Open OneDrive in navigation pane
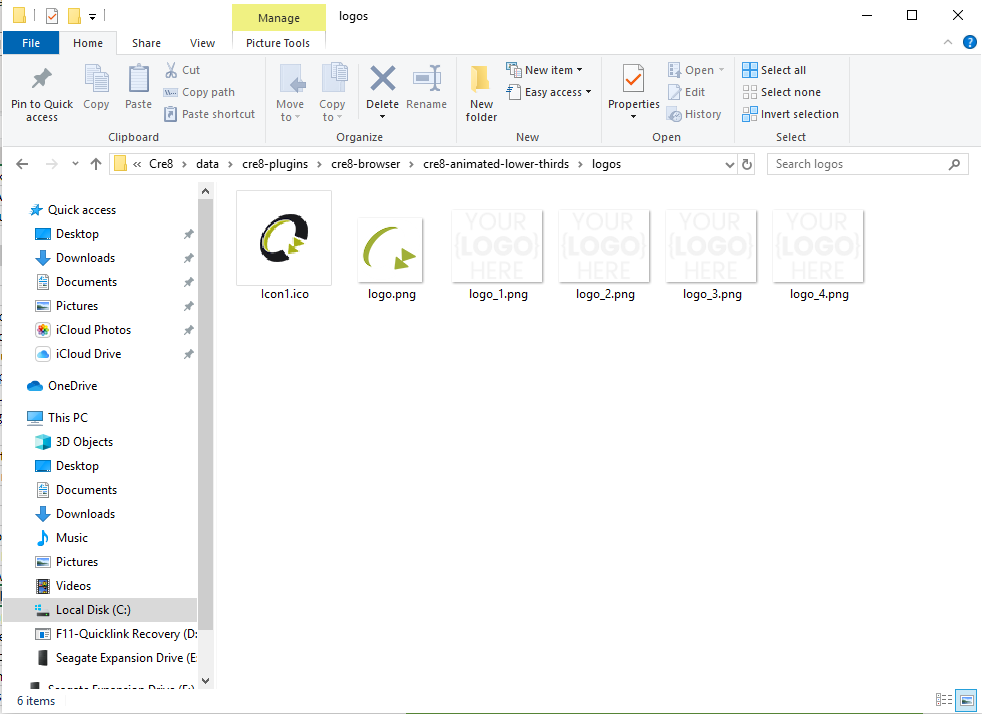 [62, 386]
